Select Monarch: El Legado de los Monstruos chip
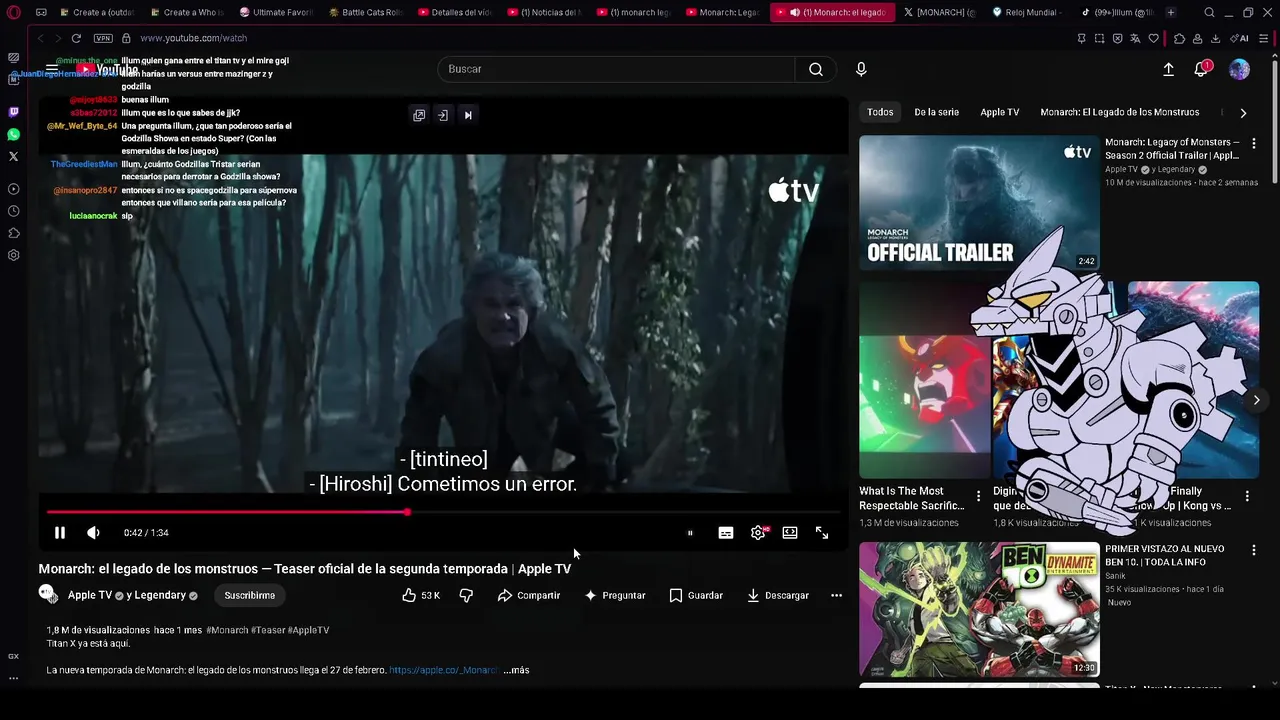1280x720 pixels. [1119, 112]
